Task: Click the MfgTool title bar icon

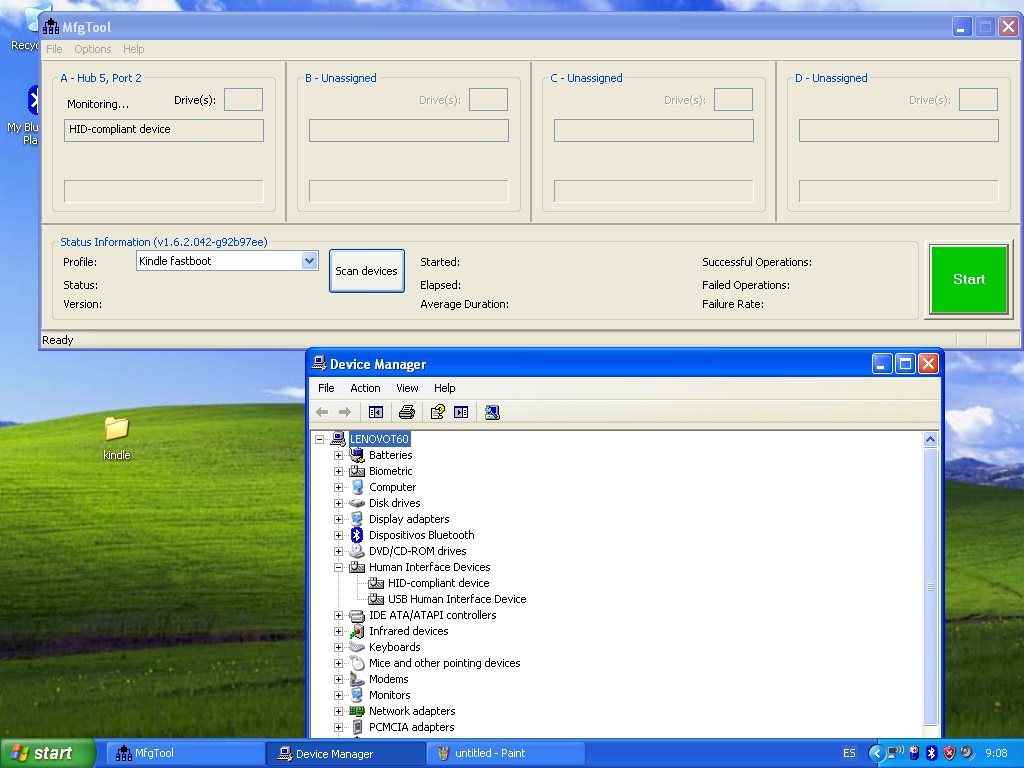Action: [x=51, y=27]
